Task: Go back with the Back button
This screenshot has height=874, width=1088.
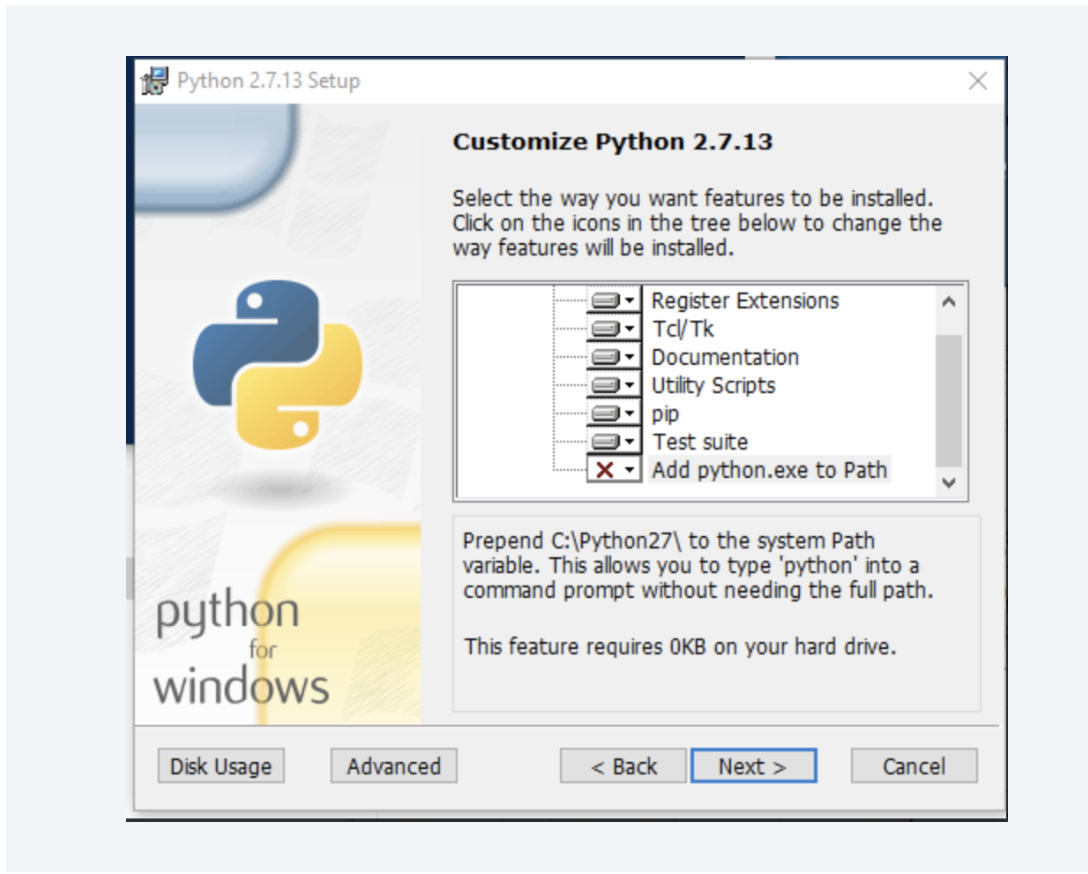Action: 623,766
